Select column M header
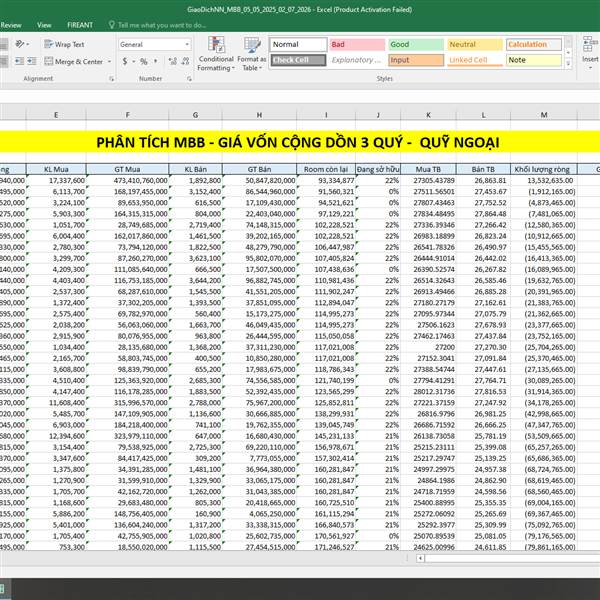This screenshot has height=600, width=600. click(544, 115)
